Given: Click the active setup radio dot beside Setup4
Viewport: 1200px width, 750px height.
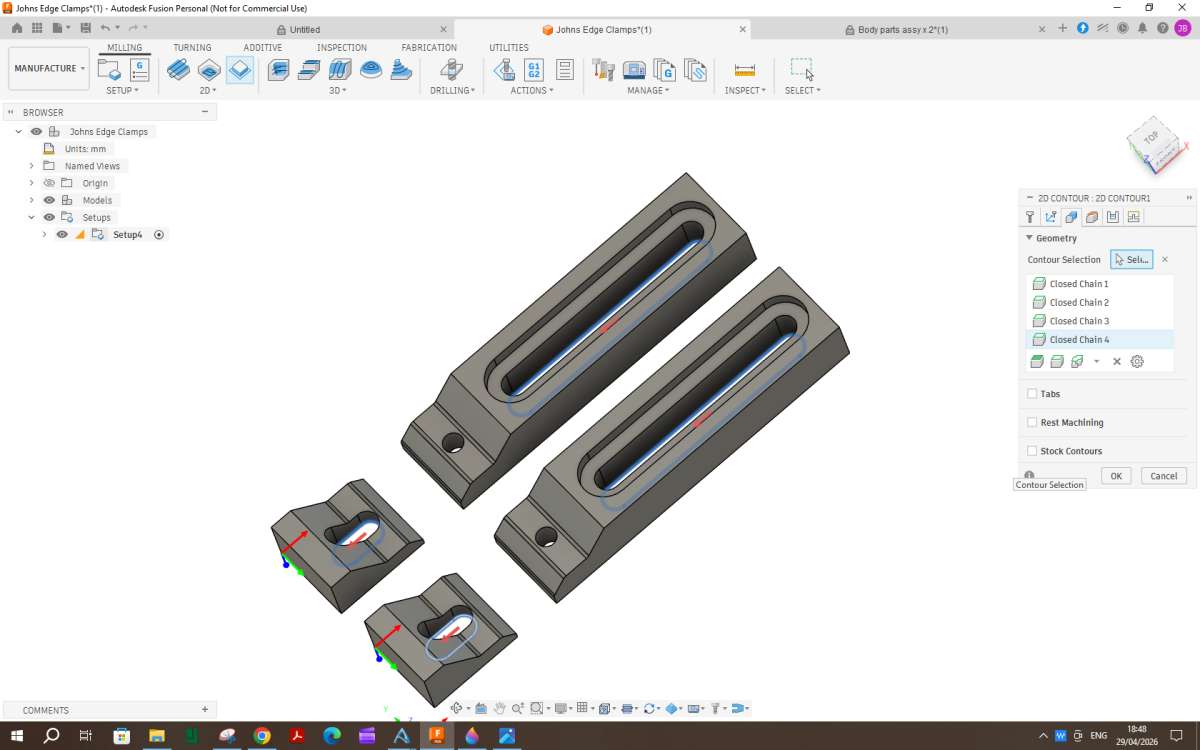Looking at the screenshot, I should pos(159,234).
